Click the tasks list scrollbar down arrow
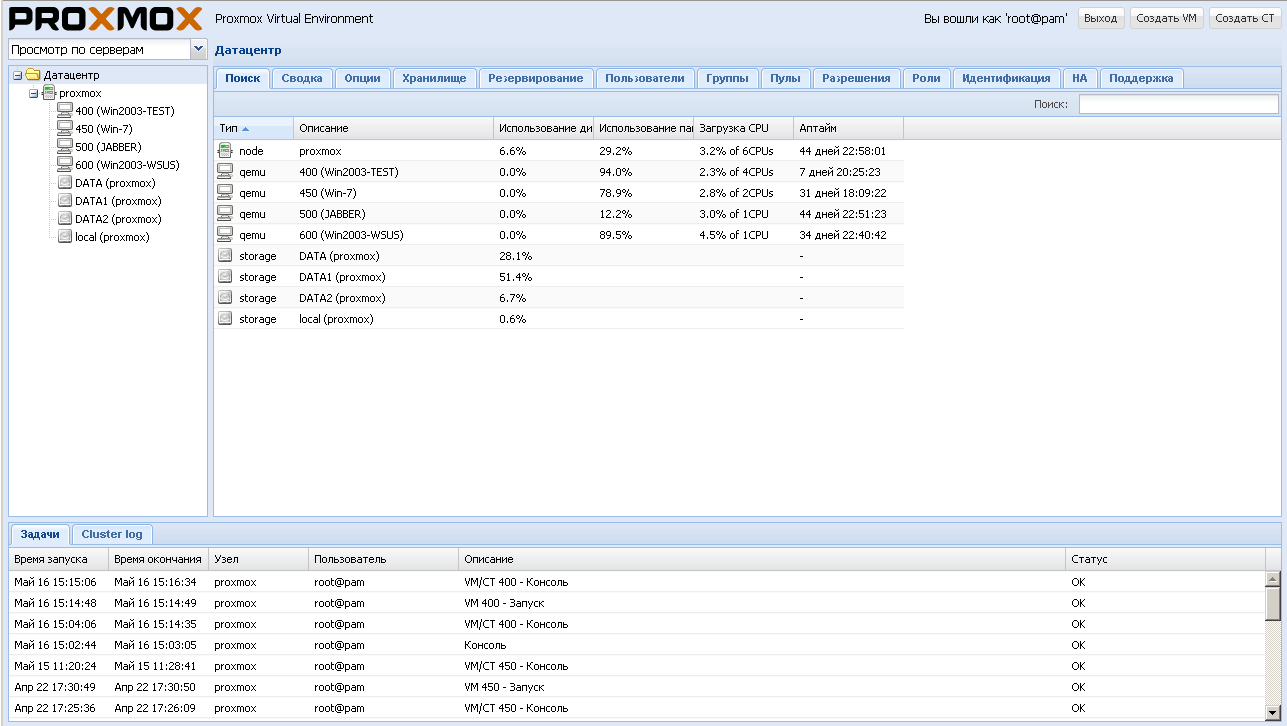 1273,714
